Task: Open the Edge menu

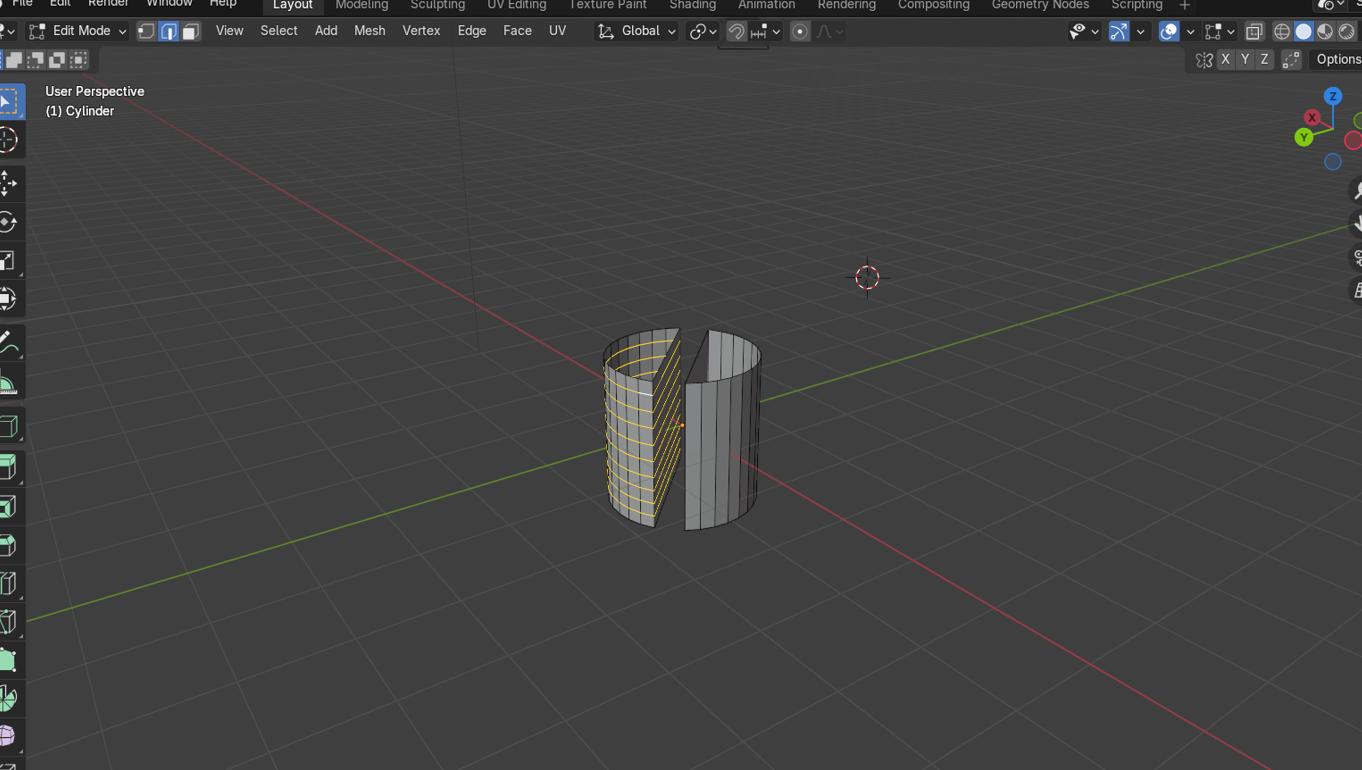Action: tap(472, 31)
